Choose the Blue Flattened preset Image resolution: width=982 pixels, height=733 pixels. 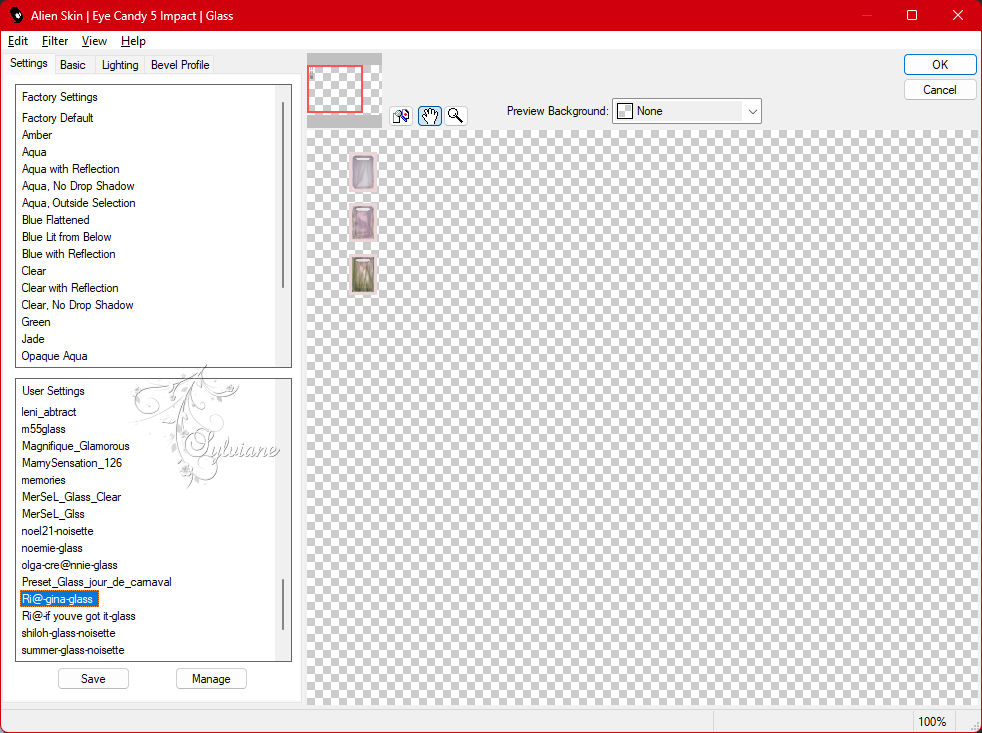pos(55,219)
